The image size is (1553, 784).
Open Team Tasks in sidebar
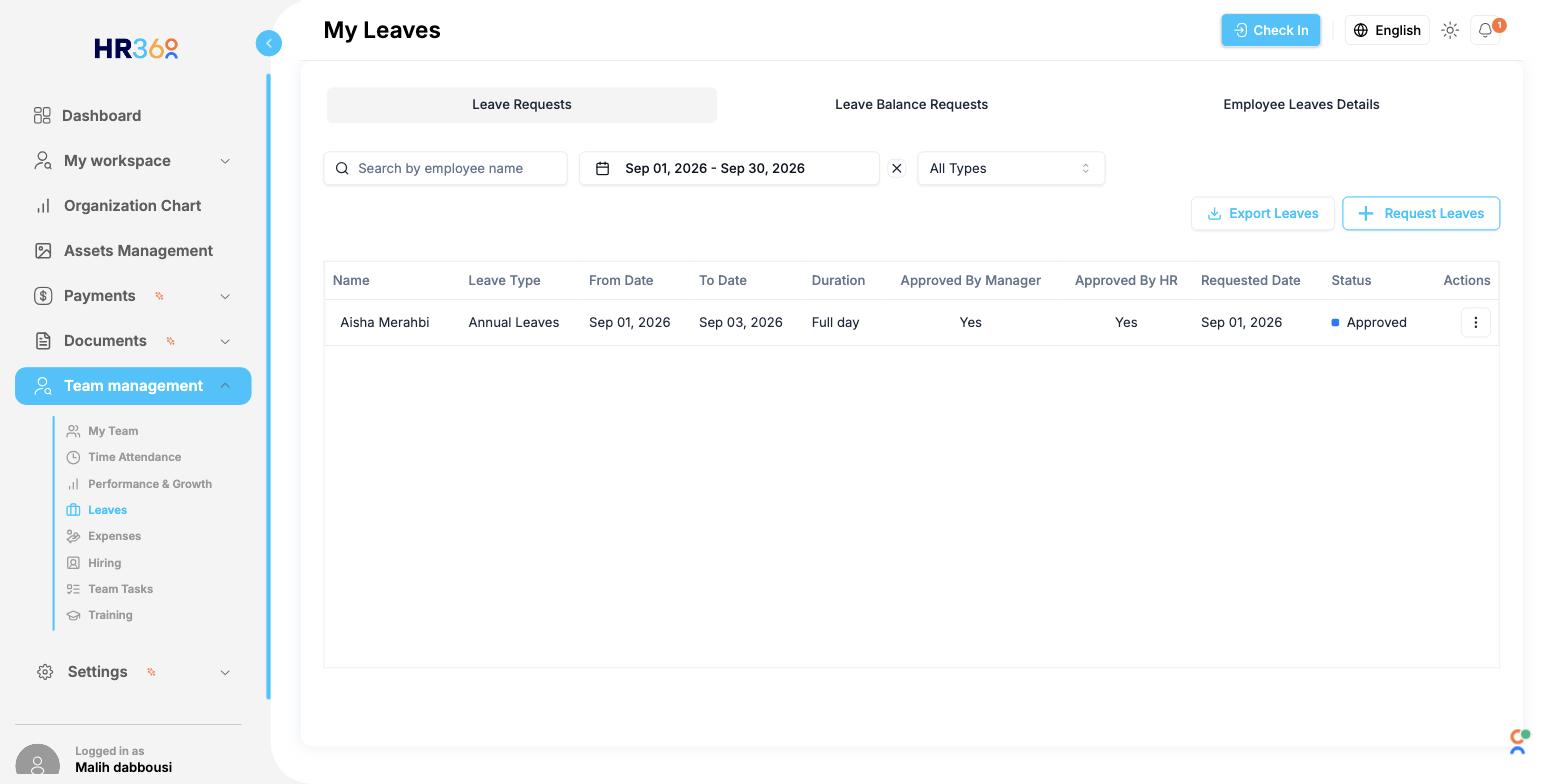pos(120,589)
